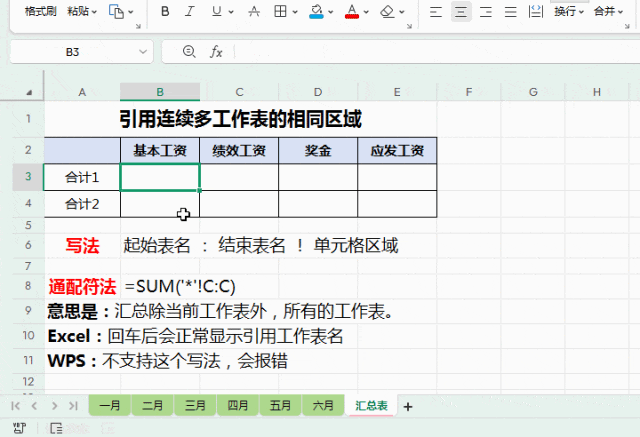Go to previous sheet navigation arrow

coord(34,406)
